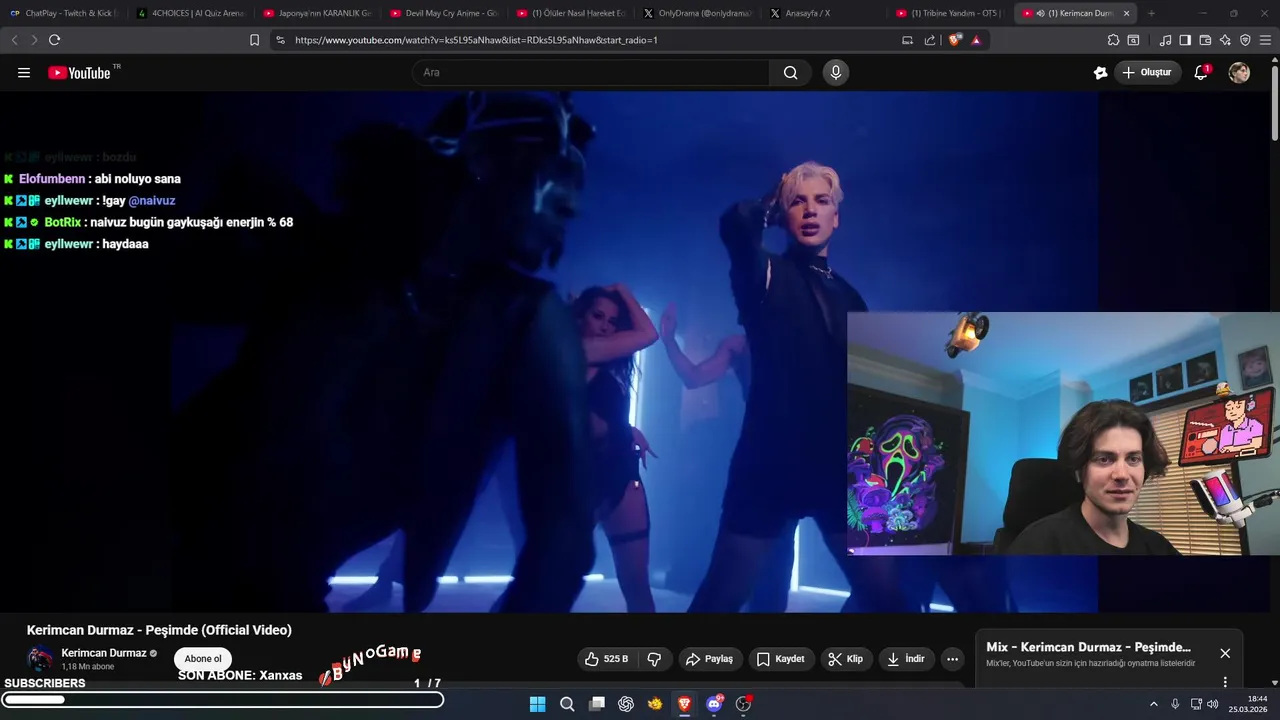Switch to the ChatPlay - Twitch & Kick tab
The height and width of the screenshot is (720, 1280).
coord(62,13)
